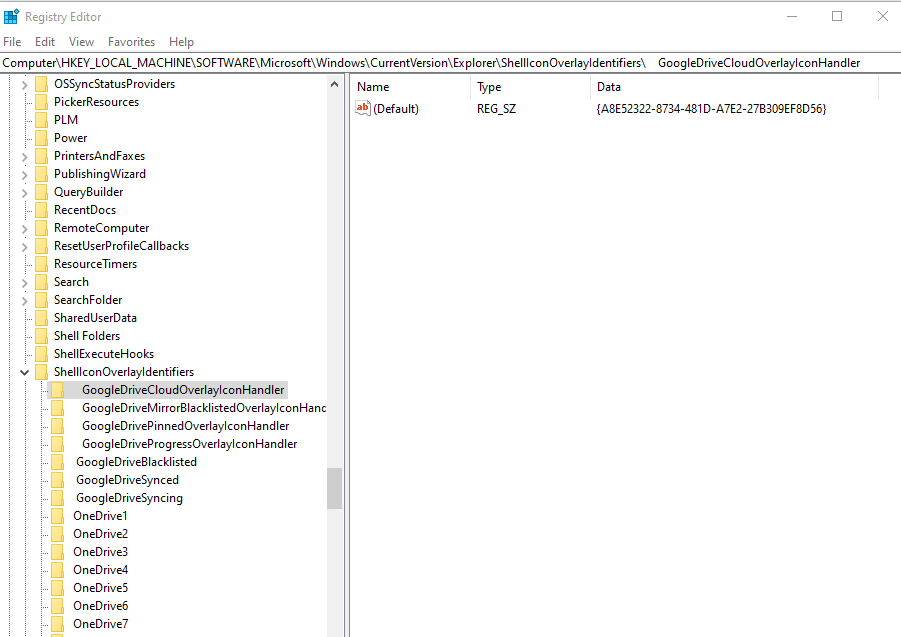Expand the SearchFolder key

tap(24, 301)
